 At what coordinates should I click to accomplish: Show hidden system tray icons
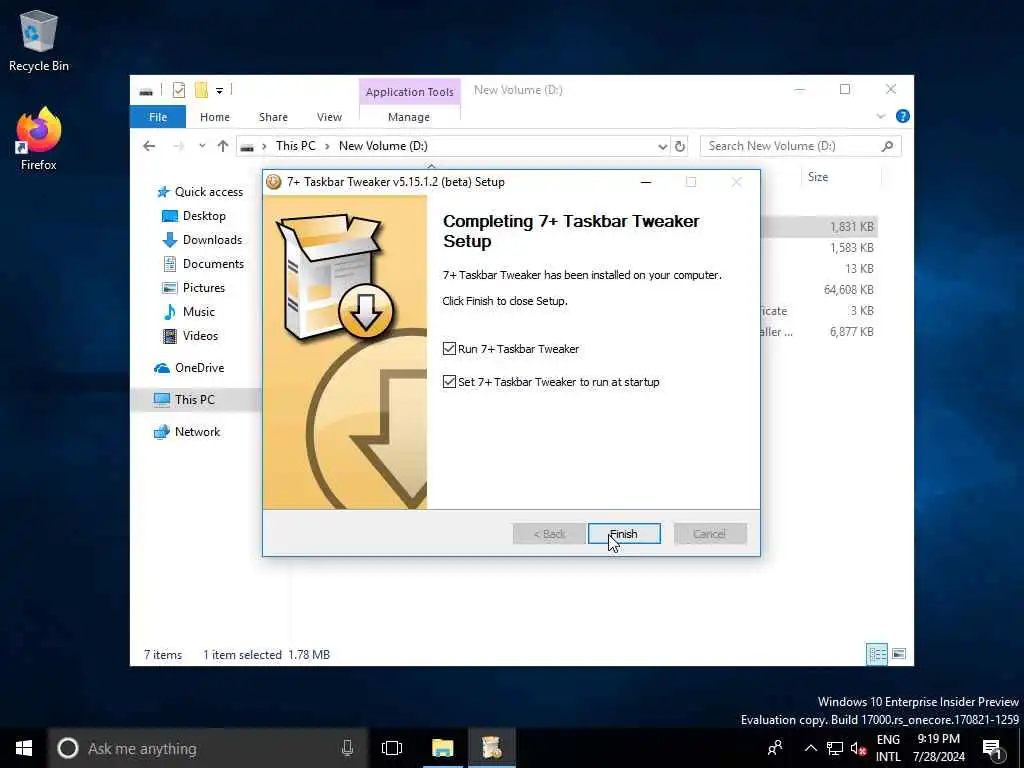click(810, 748)
